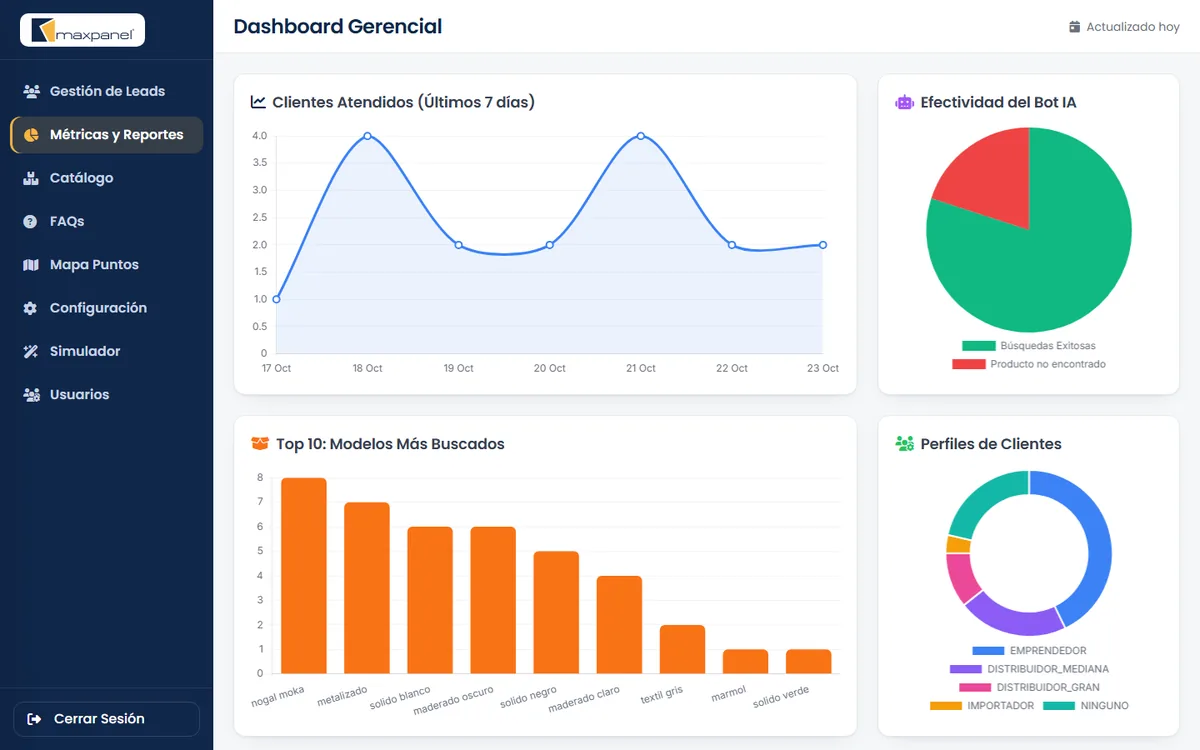Open Usuarios management page
The image size is (1200, 750).
pos(106,395)
